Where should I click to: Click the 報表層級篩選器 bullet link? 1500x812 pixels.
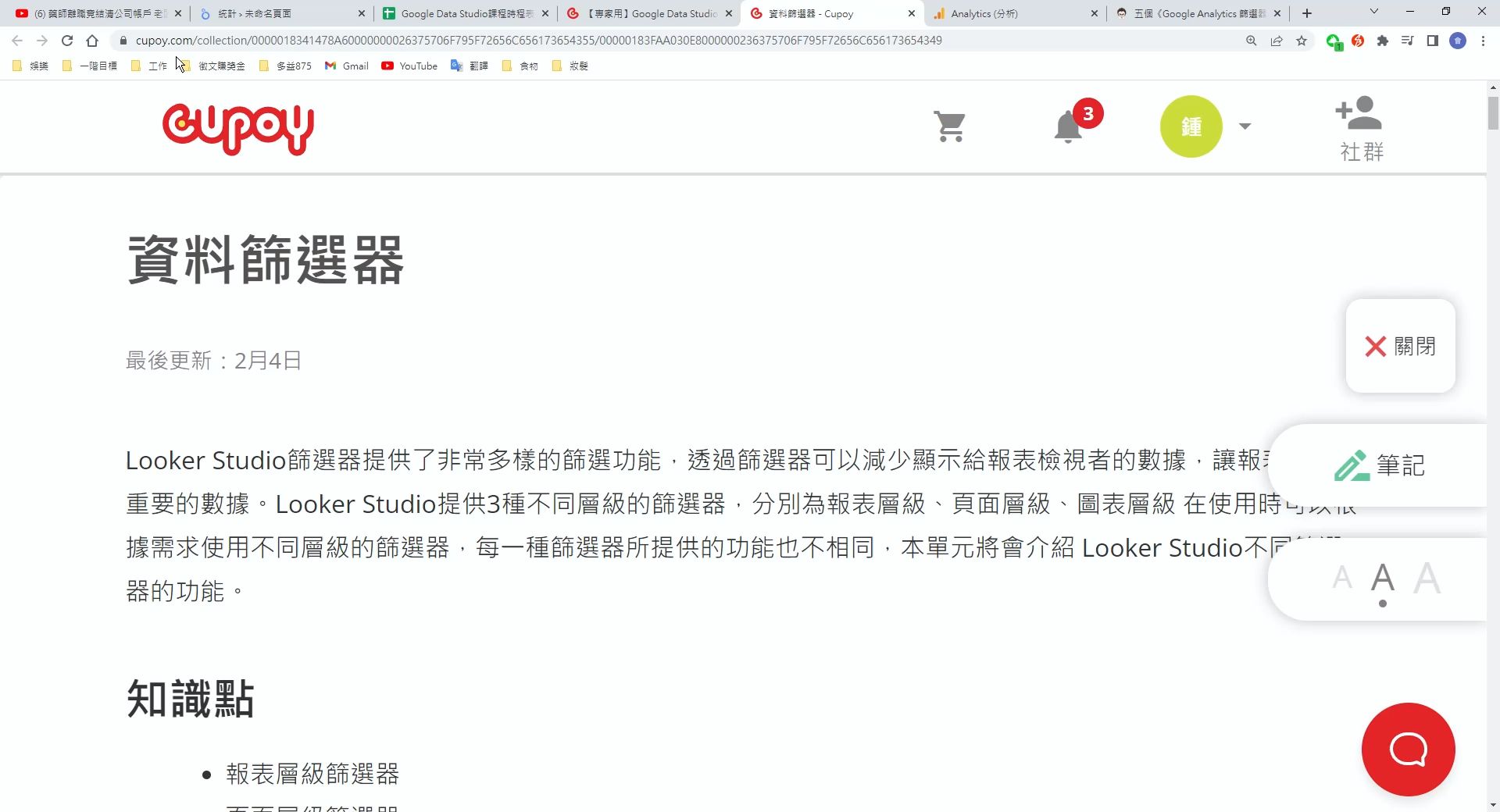click(312, 775)
